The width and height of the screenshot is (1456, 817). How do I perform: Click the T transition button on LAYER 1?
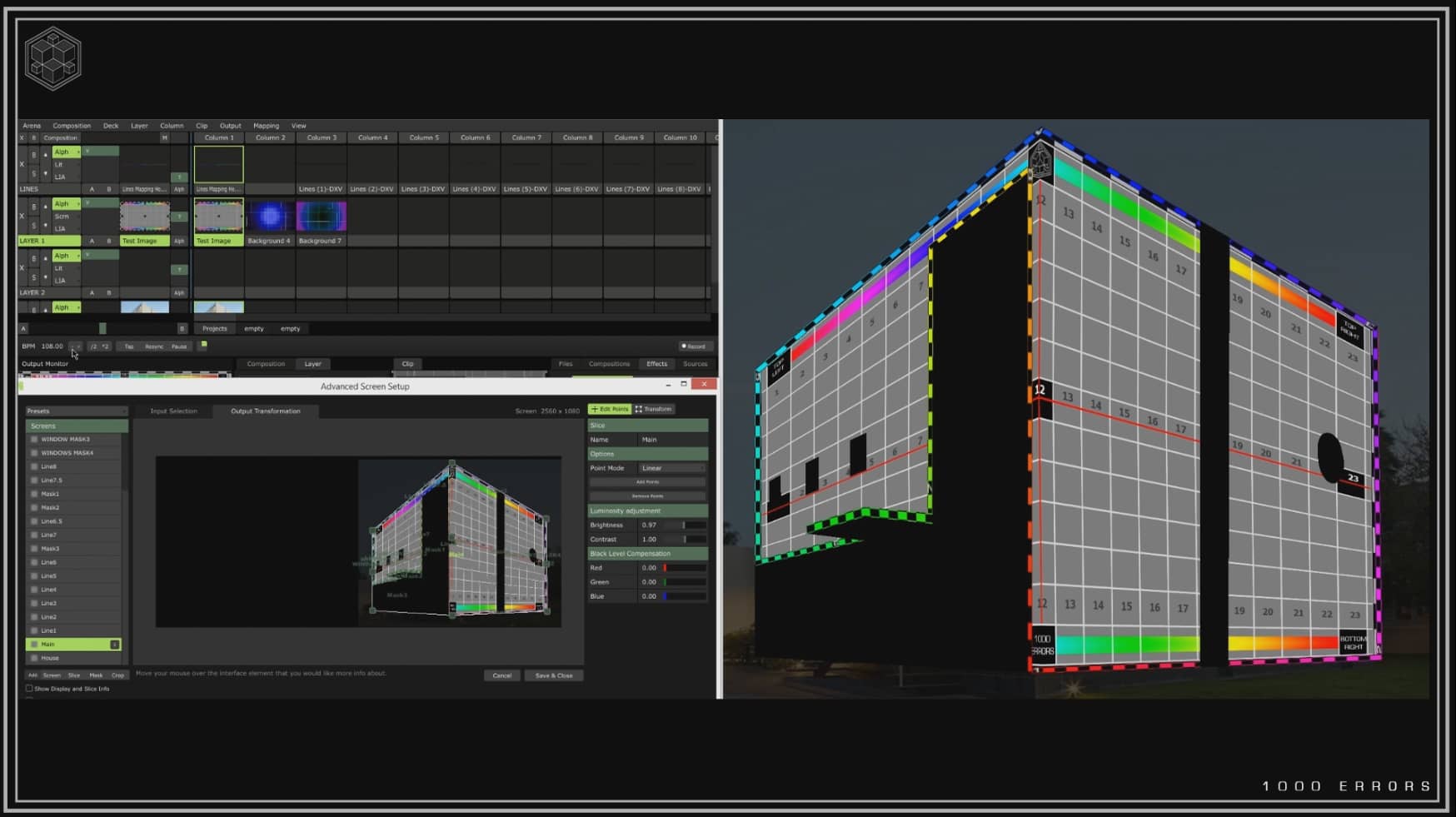coord(179,217)
